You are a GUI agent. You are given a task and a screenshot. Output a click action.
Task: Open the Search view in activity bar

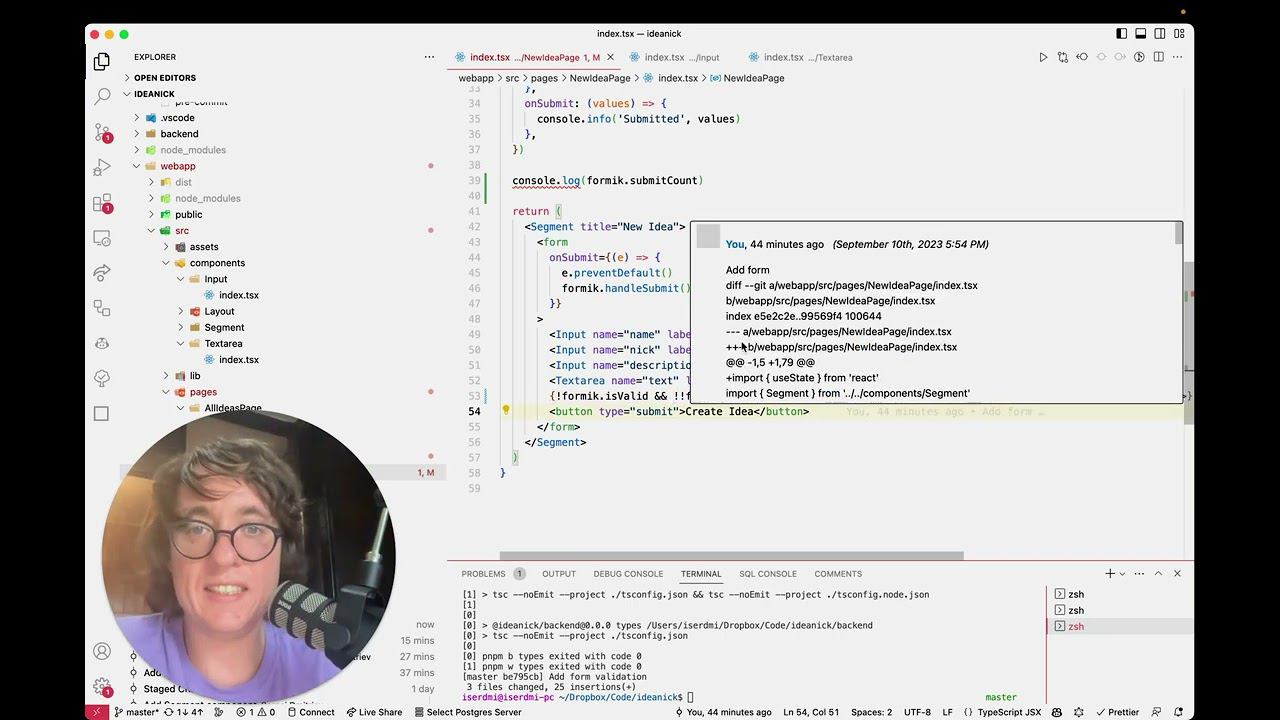[102, 97]
